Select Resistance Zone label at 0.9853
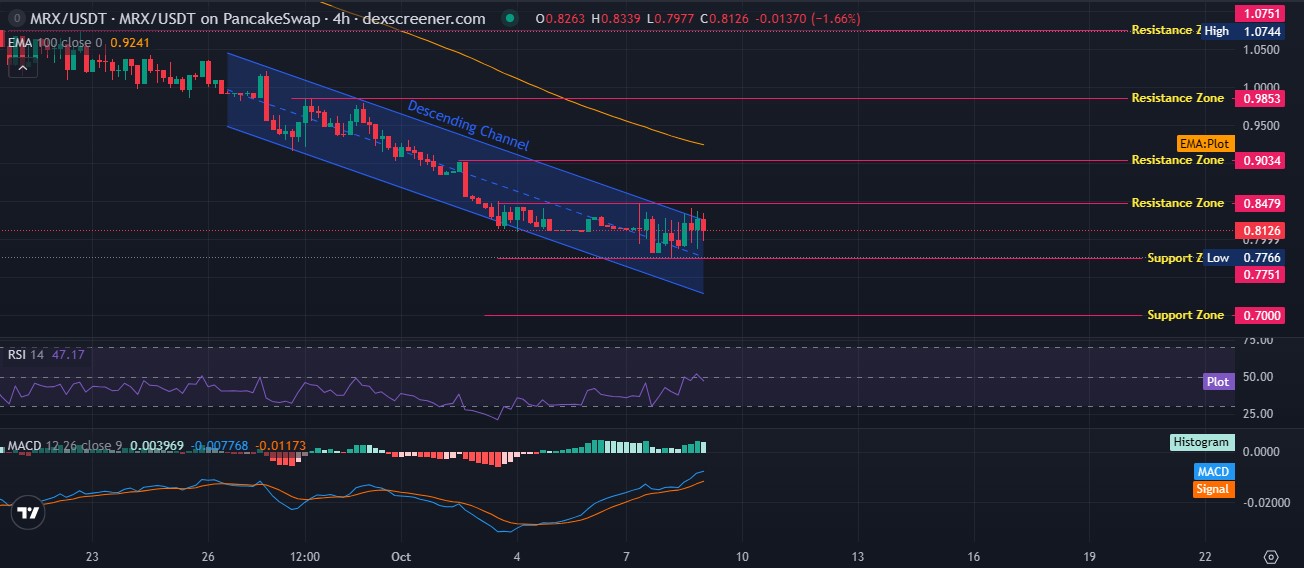Viewport: 1304px width, 568px height. 1177,98
